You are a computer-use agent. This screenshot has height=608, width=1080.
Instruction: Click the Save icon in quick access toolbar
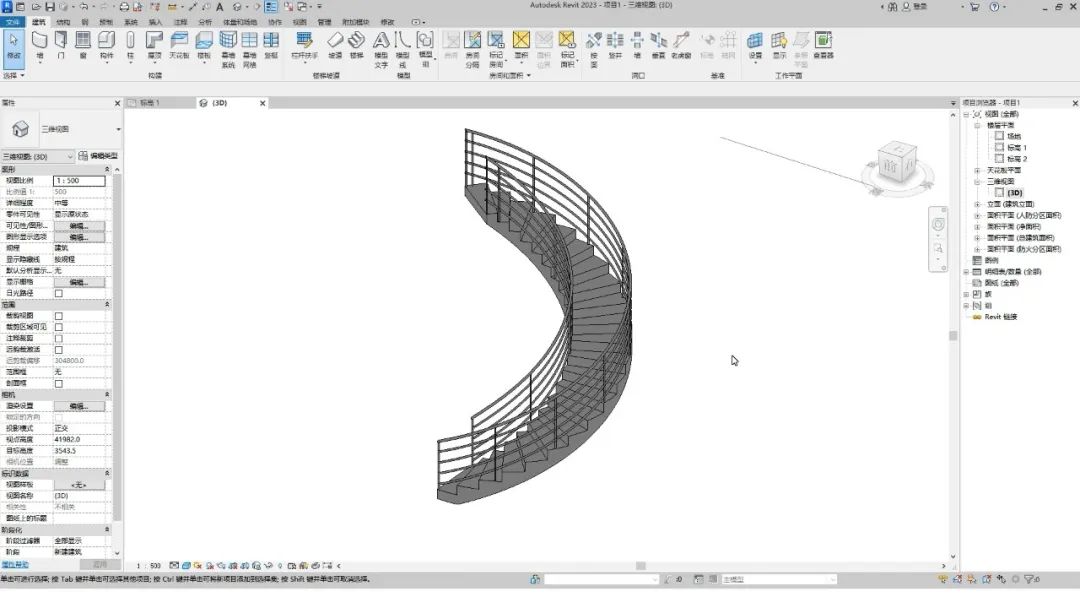[50, 7]
